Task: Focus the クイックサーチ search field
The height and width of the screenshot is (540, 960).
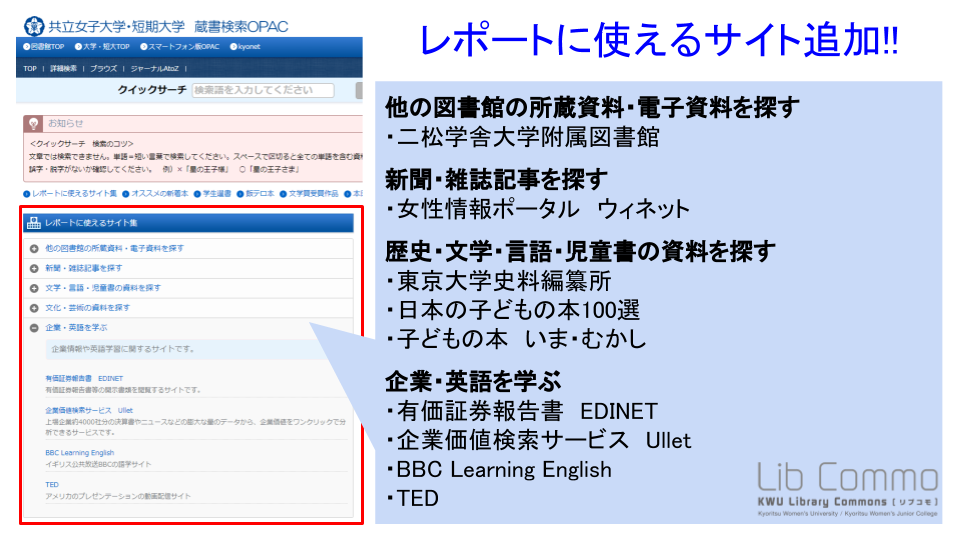Action: 263,90
